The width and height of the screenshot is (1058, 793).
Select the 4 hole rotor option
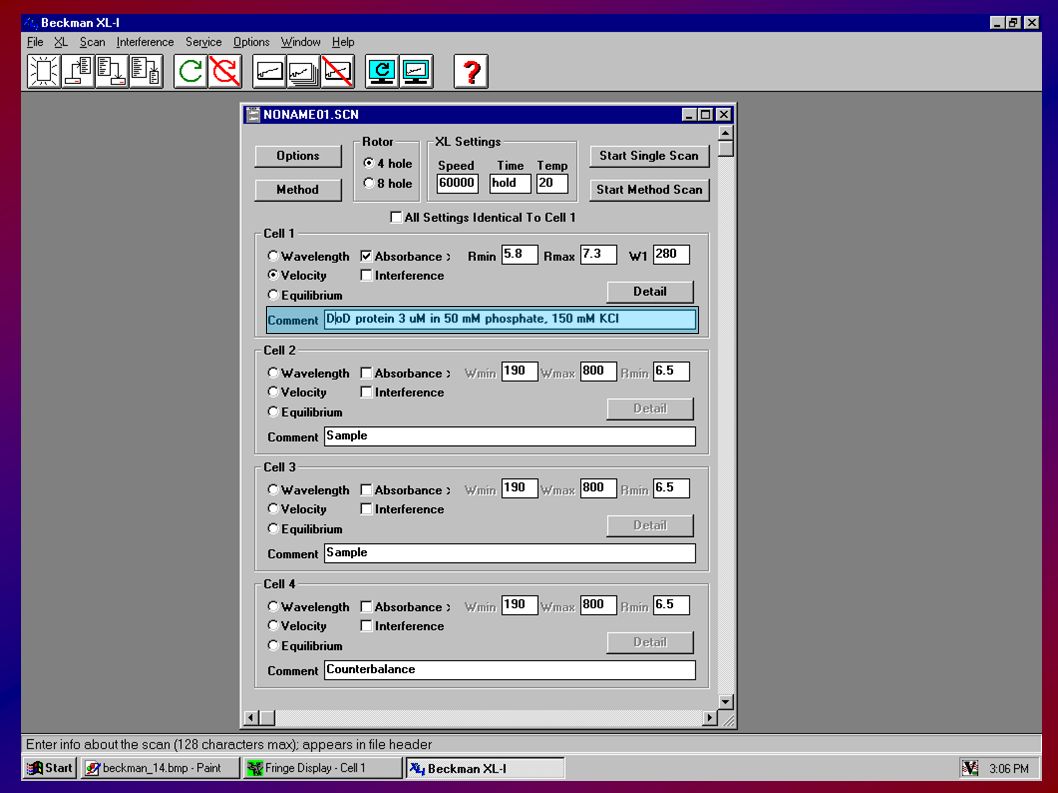[x=368, y=163]
